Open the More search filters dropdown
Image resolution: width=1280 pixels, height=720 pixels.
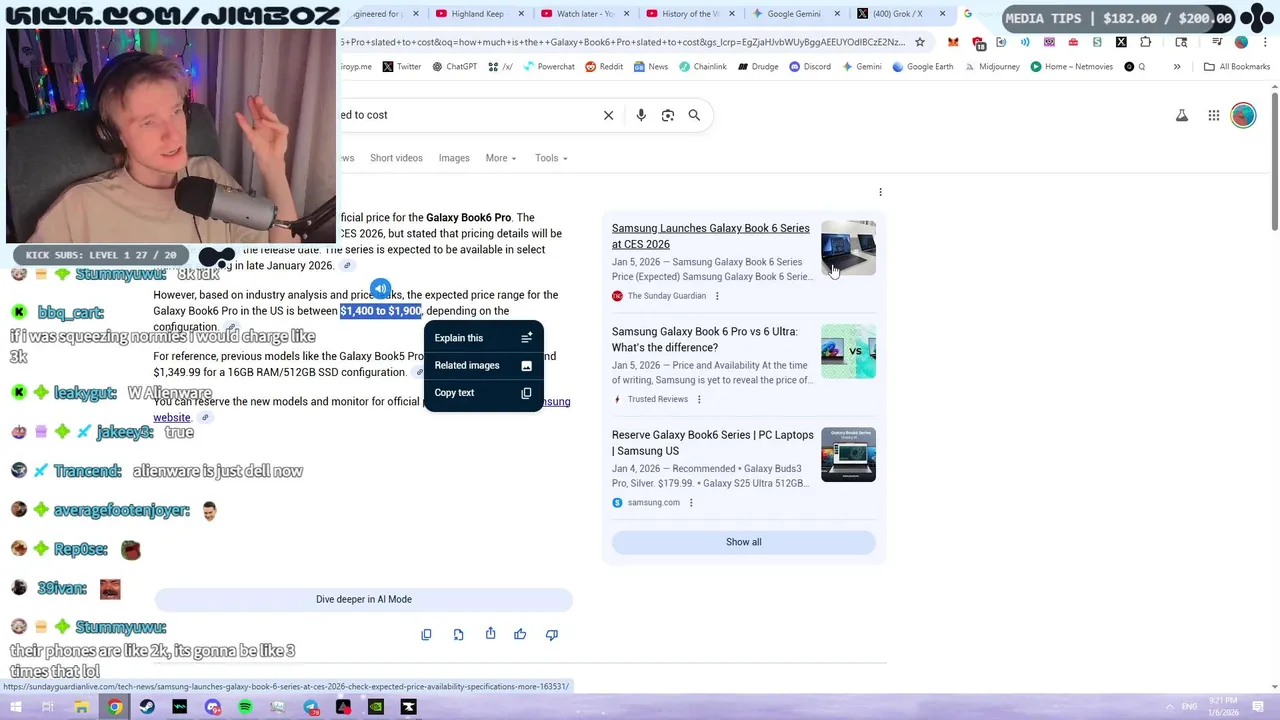coord(501,158)
